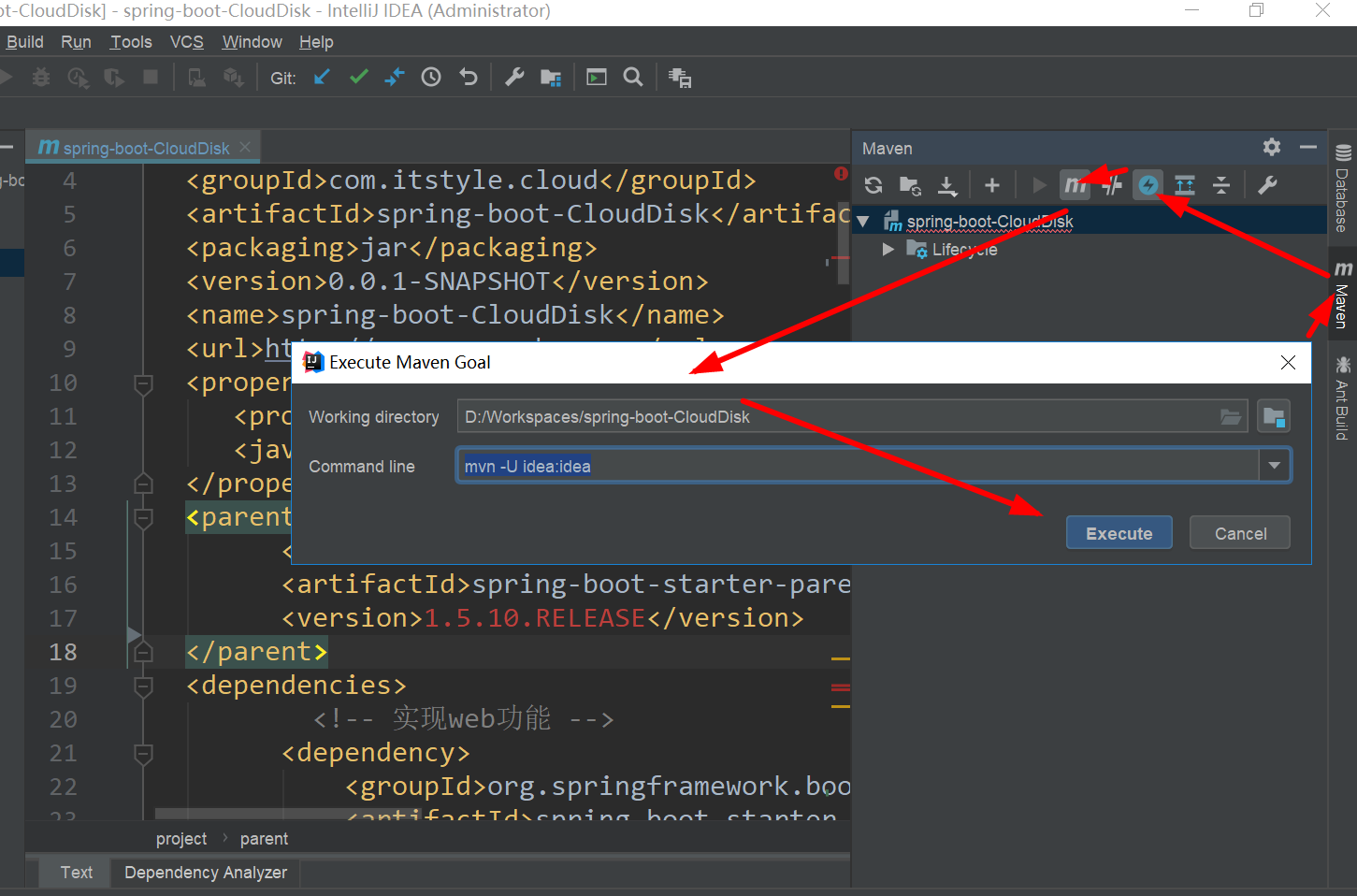Collapse code fold at line 10
Image resolution: width=1357 pixels, height=896 pixels.
pos(143,383)
